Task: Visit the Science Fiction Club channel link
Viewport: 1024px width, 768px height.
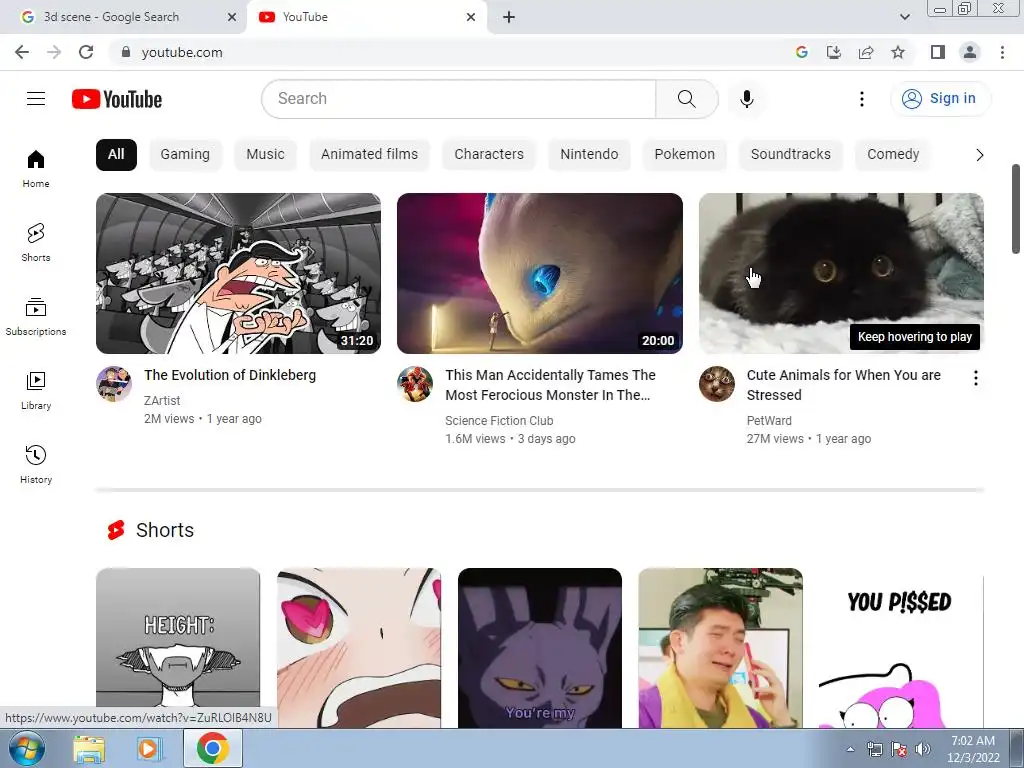Action: coord(500,421)
